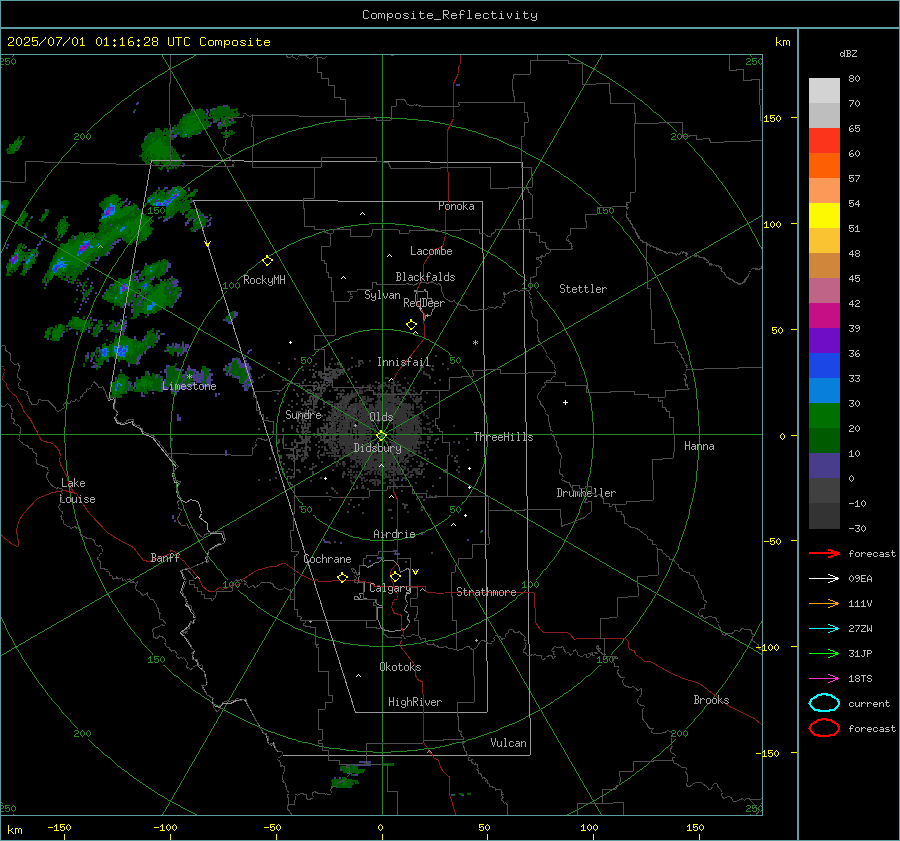Click the red swatch between 65 and 60
The width and height of the screenshot is (900, 841).
click(x=824, y=141)
